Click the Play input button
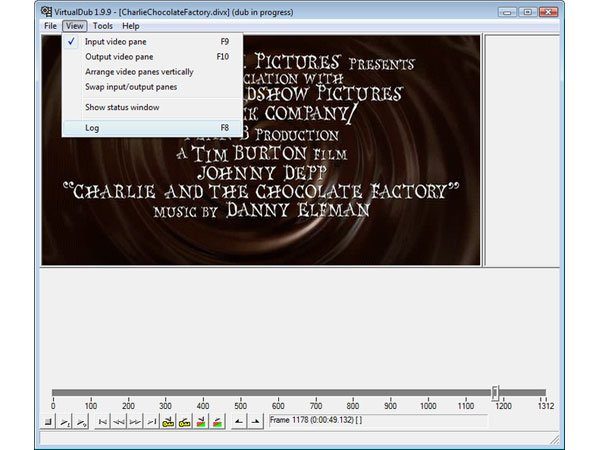 (x=65, y=421)
